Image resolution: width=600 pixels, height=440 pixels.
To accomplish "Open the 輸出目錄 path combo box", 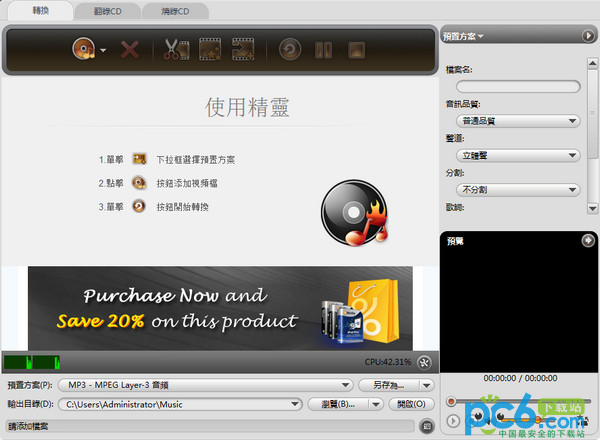I will point(180,404).
